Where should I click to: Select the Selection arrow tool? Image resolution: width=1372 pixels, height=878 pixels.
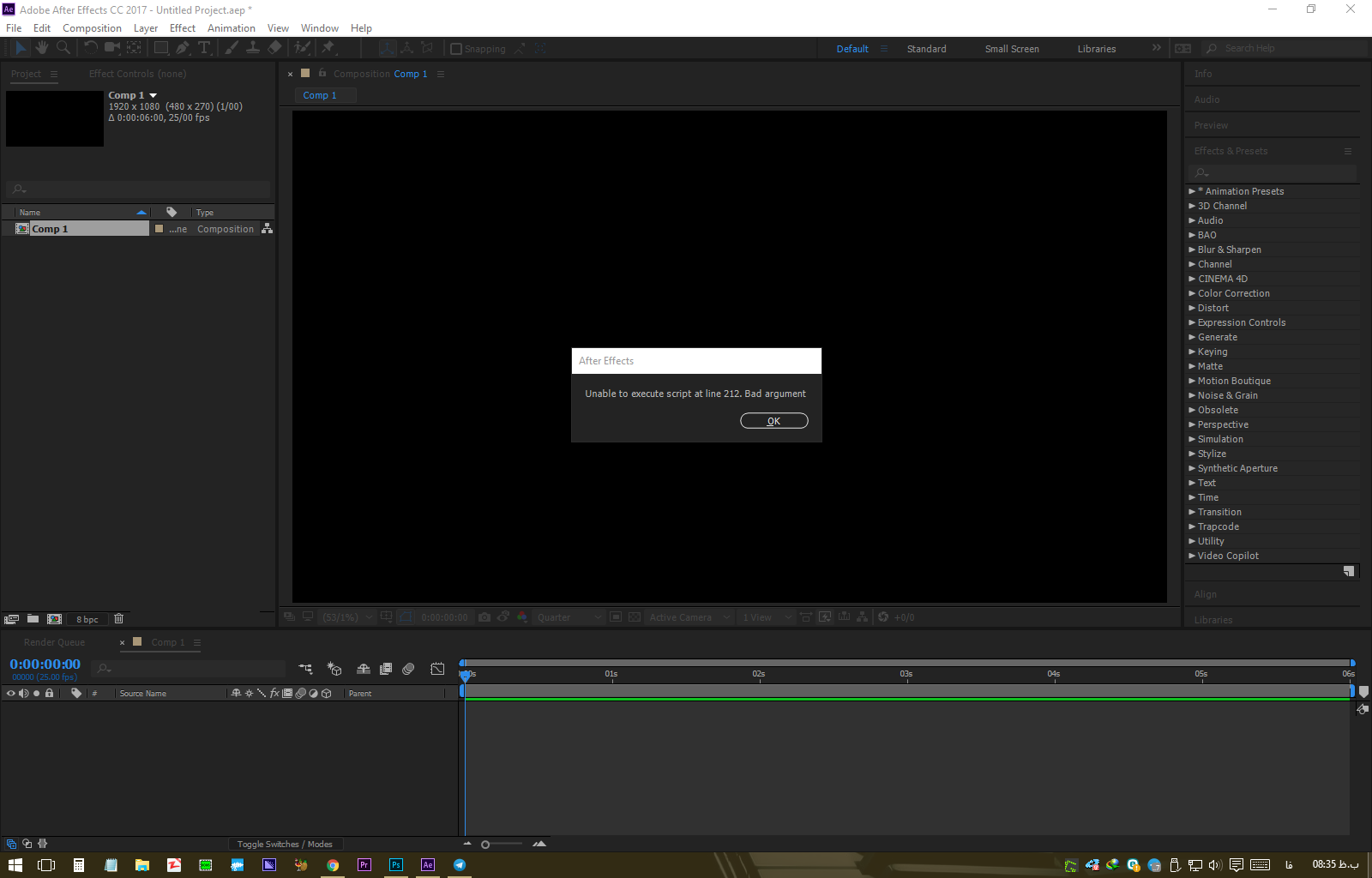coord(21,48)
